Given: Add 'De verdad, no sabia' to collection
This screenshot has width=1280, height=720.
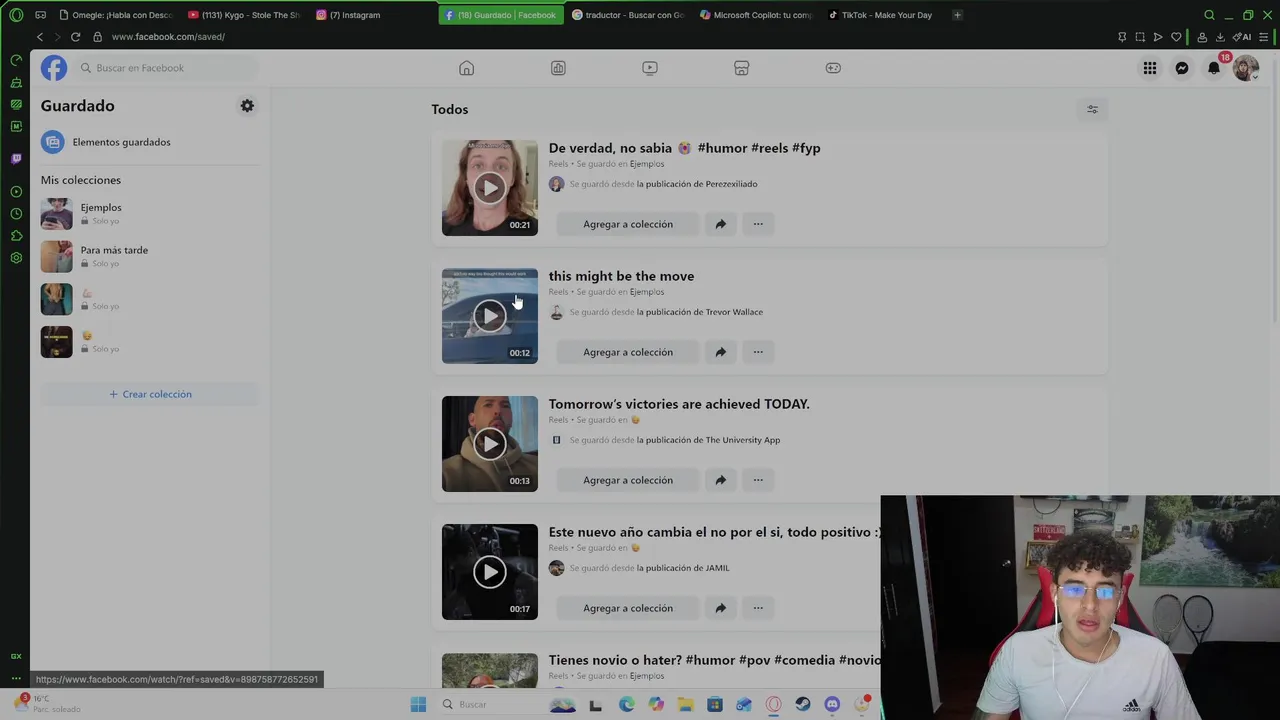Looking at the screenshot, I should (628, 224).
